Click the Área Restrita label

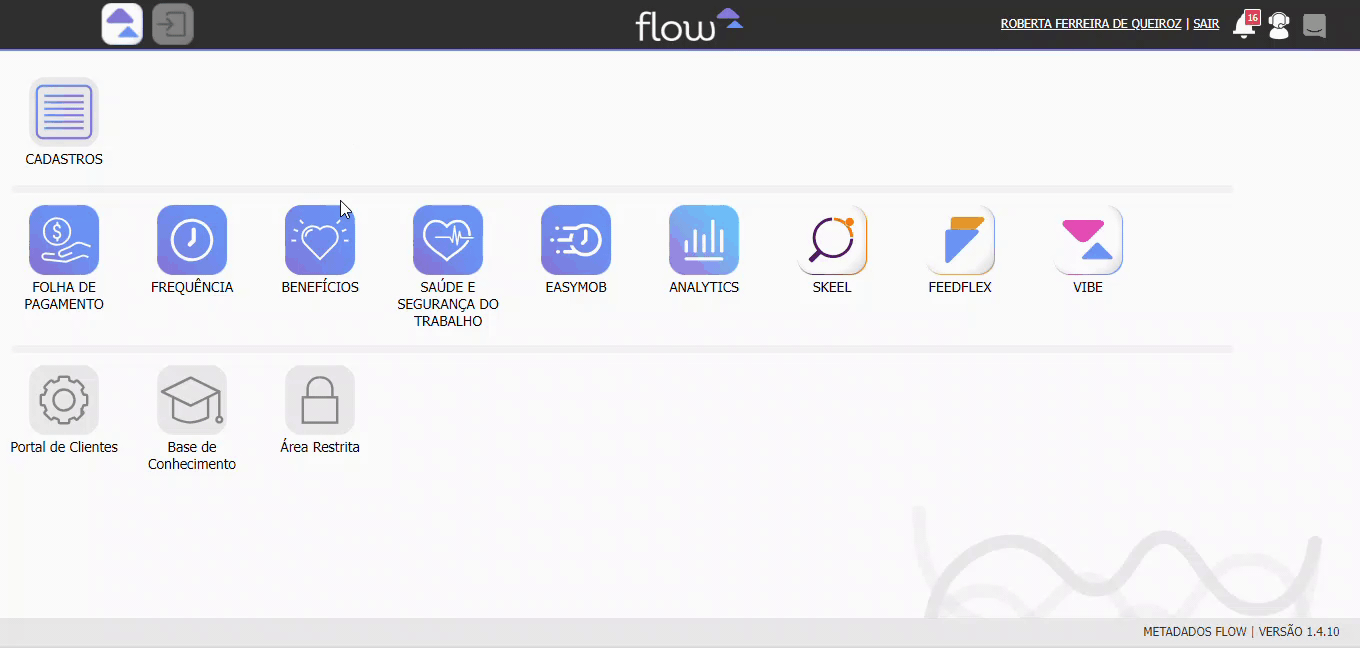tap(320, 447)
